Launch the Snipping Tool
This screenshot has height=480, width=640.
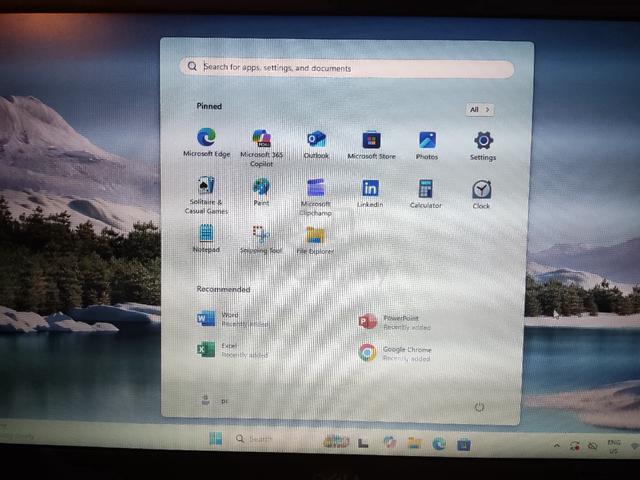(x=261, y=240)
